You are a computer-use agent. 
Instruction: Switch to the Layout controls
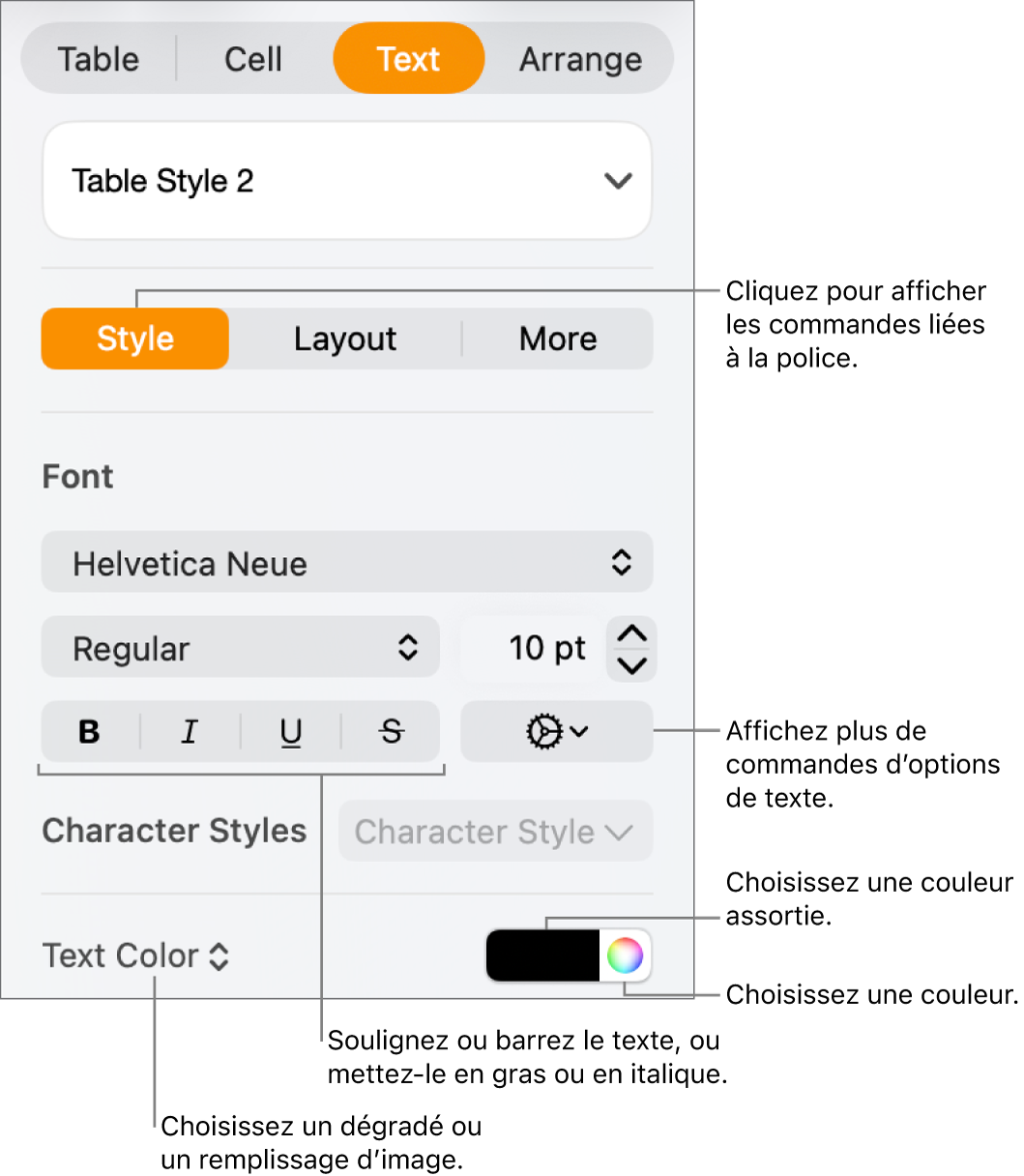coord(344,338)
